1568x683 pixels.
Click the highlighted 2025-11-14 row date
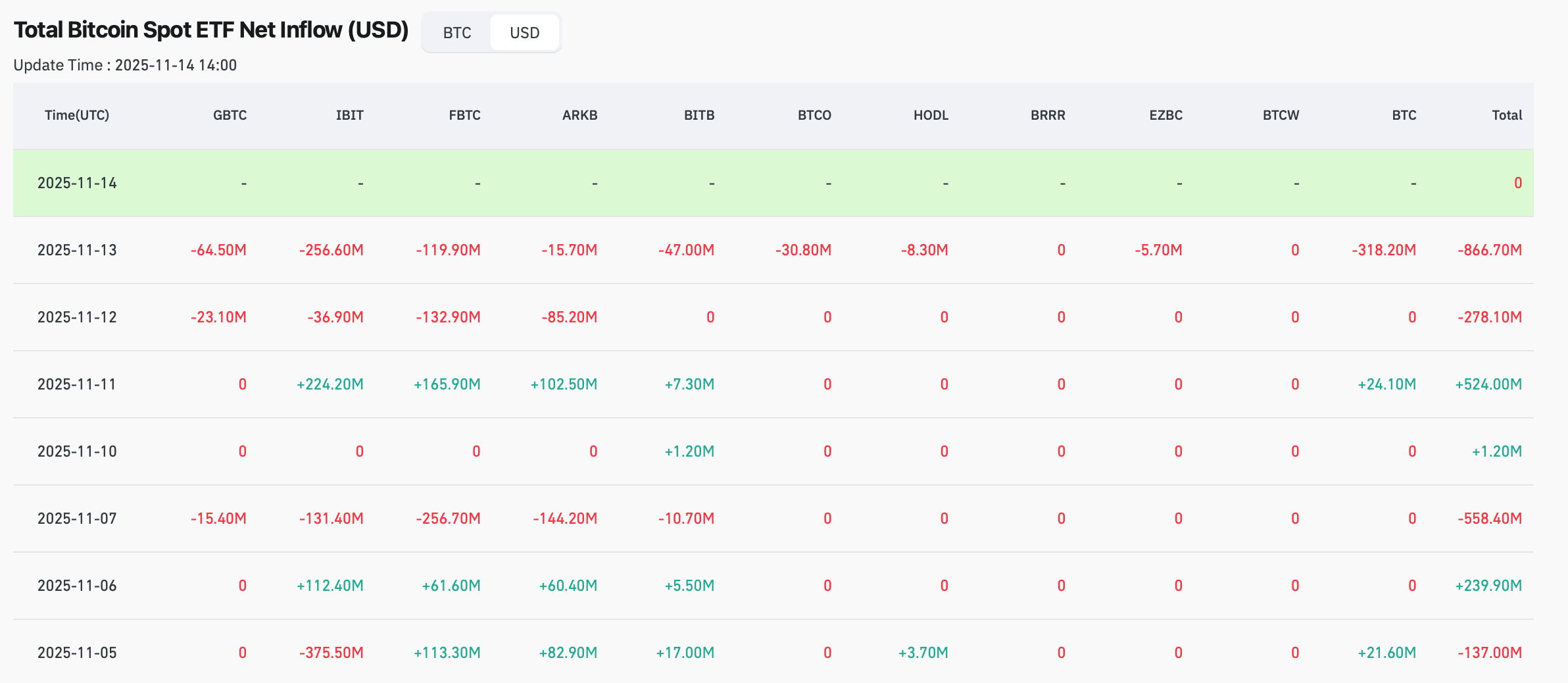click(77, 183)
